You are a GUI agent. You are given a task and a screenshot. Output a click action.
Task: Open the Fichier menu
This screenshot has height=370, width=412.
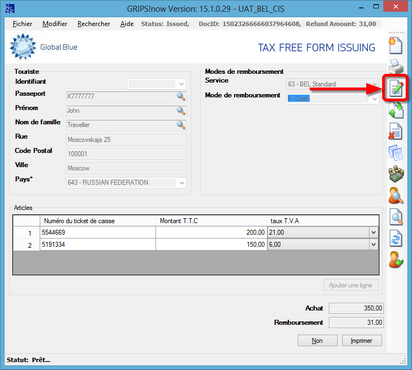22,24
